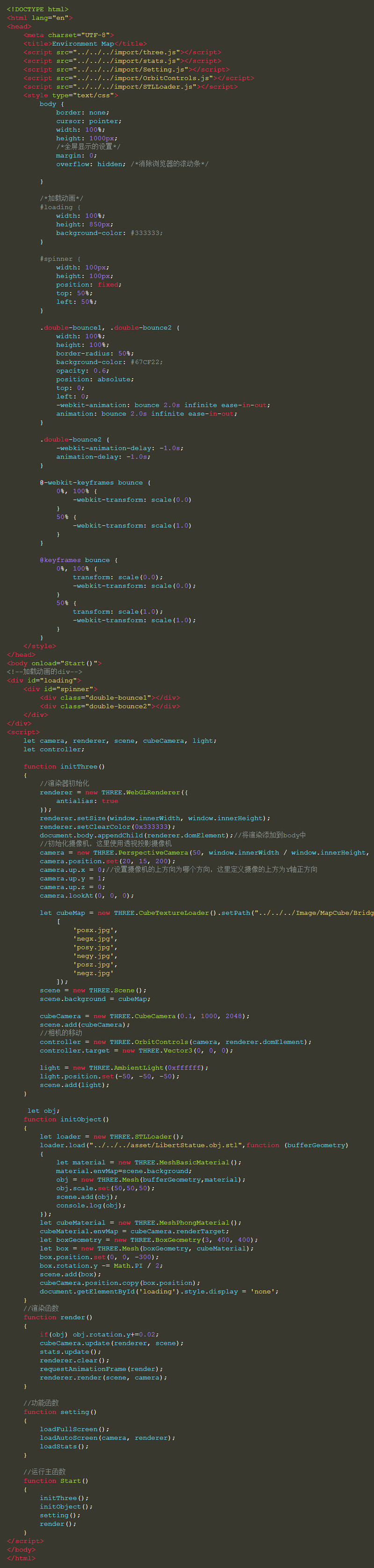Click the position: fixed declaration in #spinner
The height and width of the screenshot is (1568, 374).
89,285
